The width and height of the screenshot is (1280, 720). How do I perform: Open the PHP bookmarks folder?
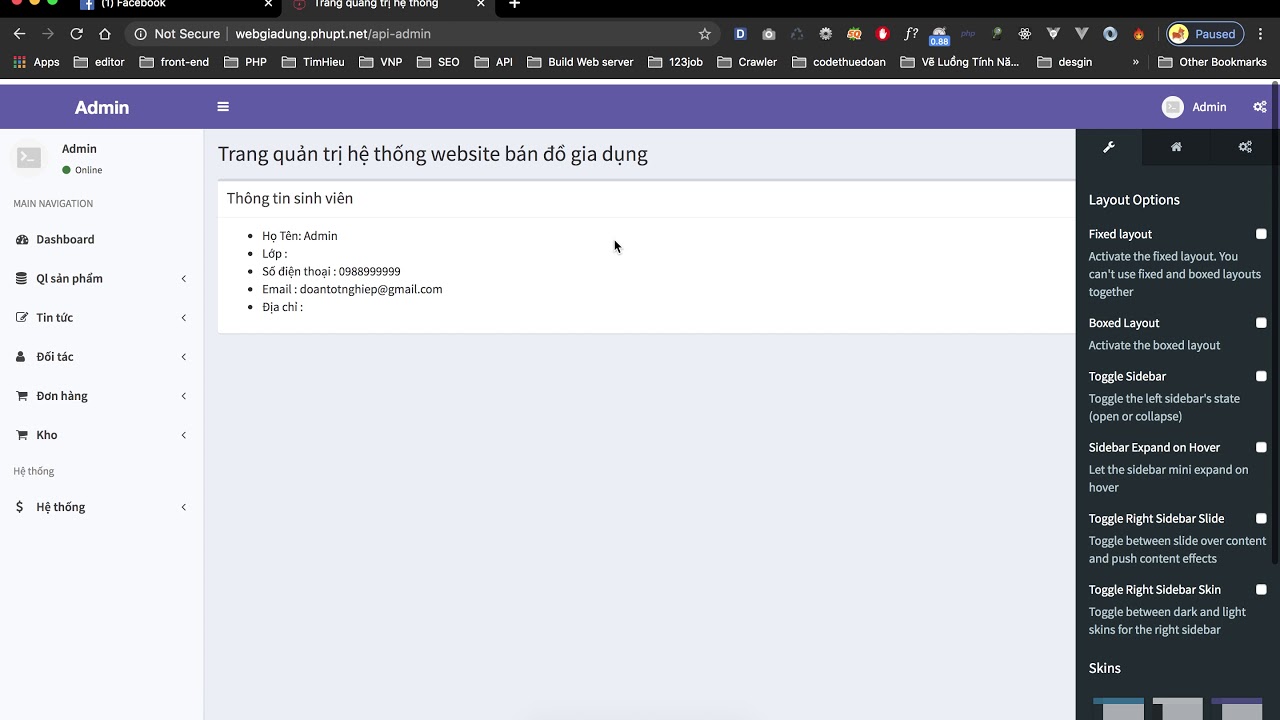pos(245,62)
